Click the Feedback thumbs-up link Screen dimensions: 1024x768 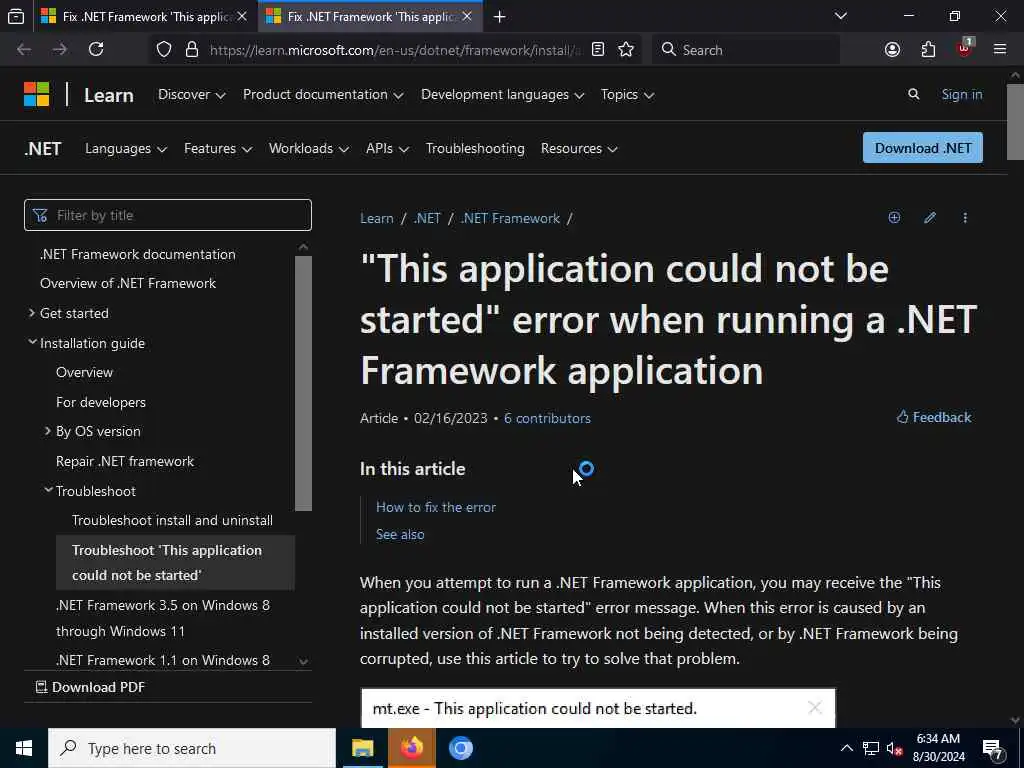tap(934, 417)
